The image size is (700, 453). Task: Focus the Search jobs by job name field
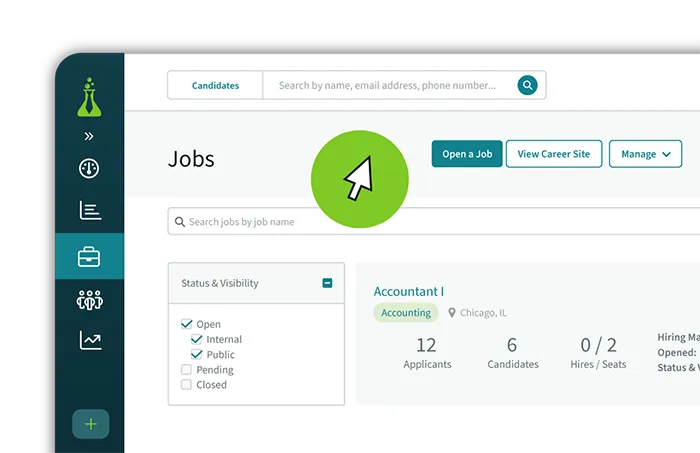click(x=434, y=221)
